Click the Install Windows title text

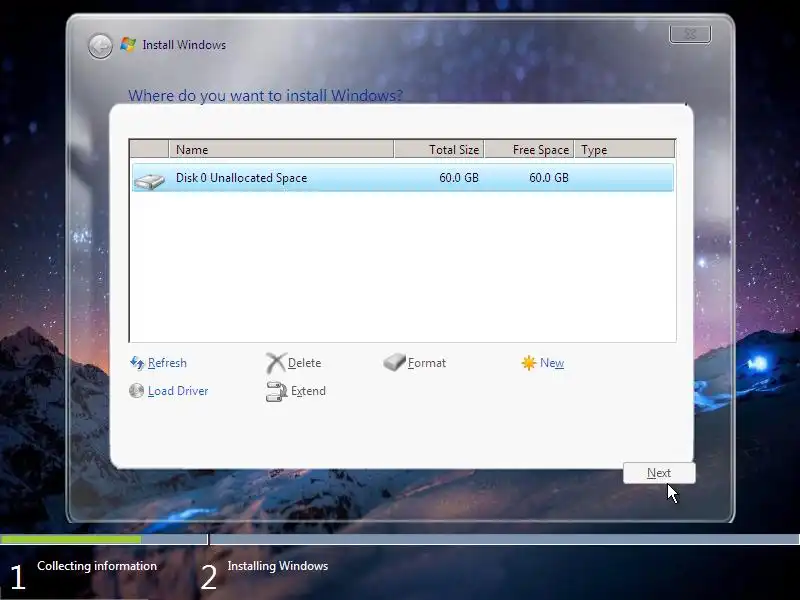(x=184, y=45)
